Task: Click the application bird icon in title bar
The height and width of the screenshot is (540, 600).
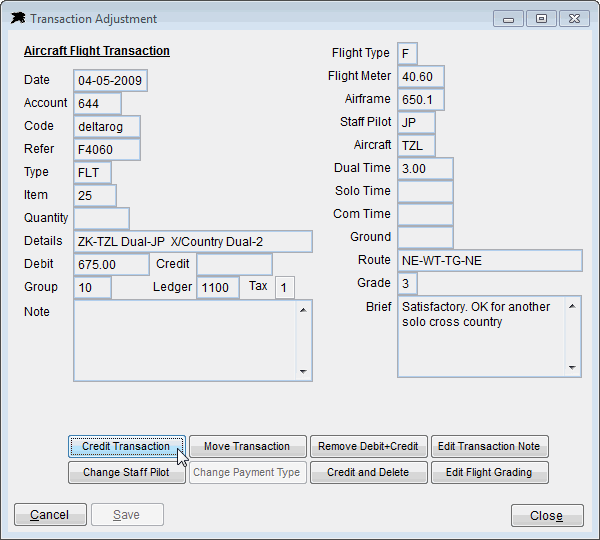Action: pos(18,18)
